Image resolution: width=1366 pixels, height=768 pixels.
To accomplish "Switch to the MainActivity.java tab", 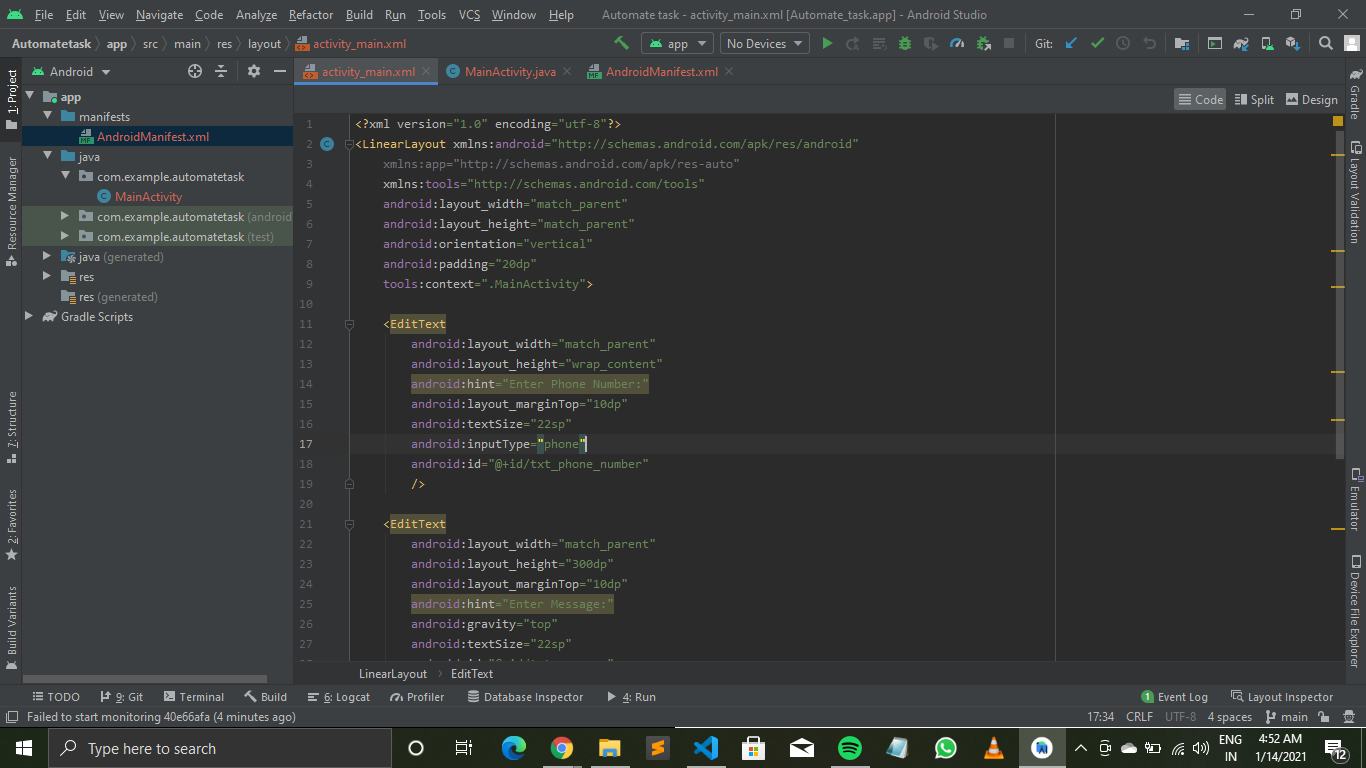I will pyautogui.click(x=509, y=72).
